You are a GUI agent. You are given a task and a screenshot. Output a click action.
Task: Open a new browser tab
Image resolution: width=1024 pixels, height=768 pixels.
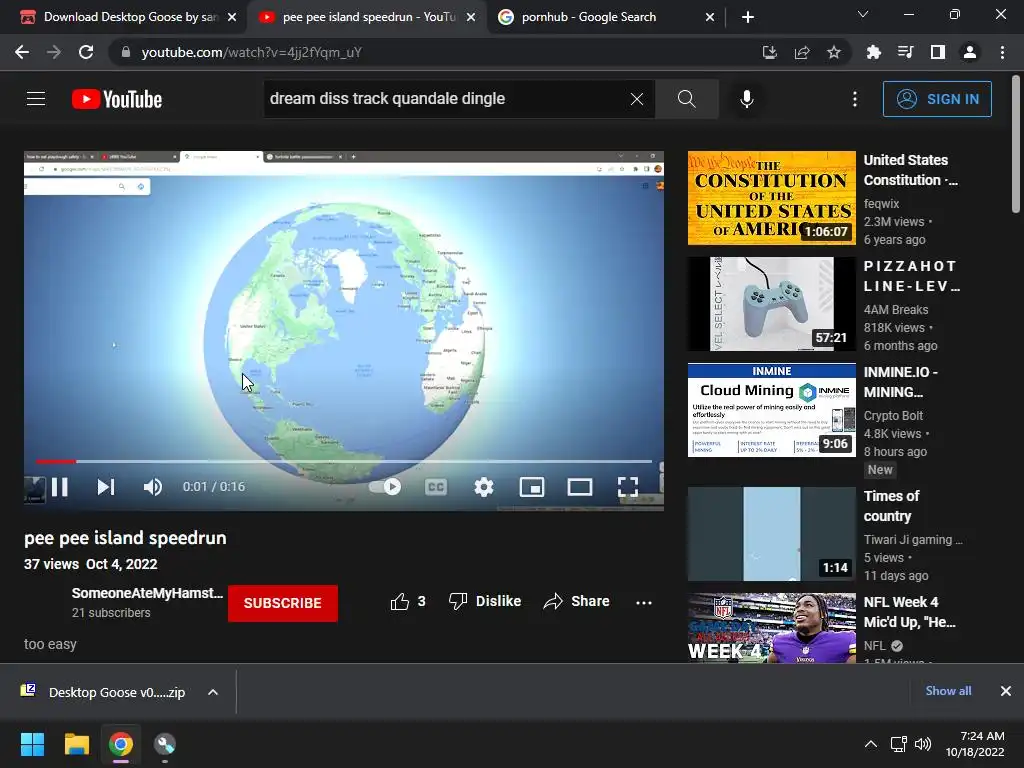[x=748, y=17]
